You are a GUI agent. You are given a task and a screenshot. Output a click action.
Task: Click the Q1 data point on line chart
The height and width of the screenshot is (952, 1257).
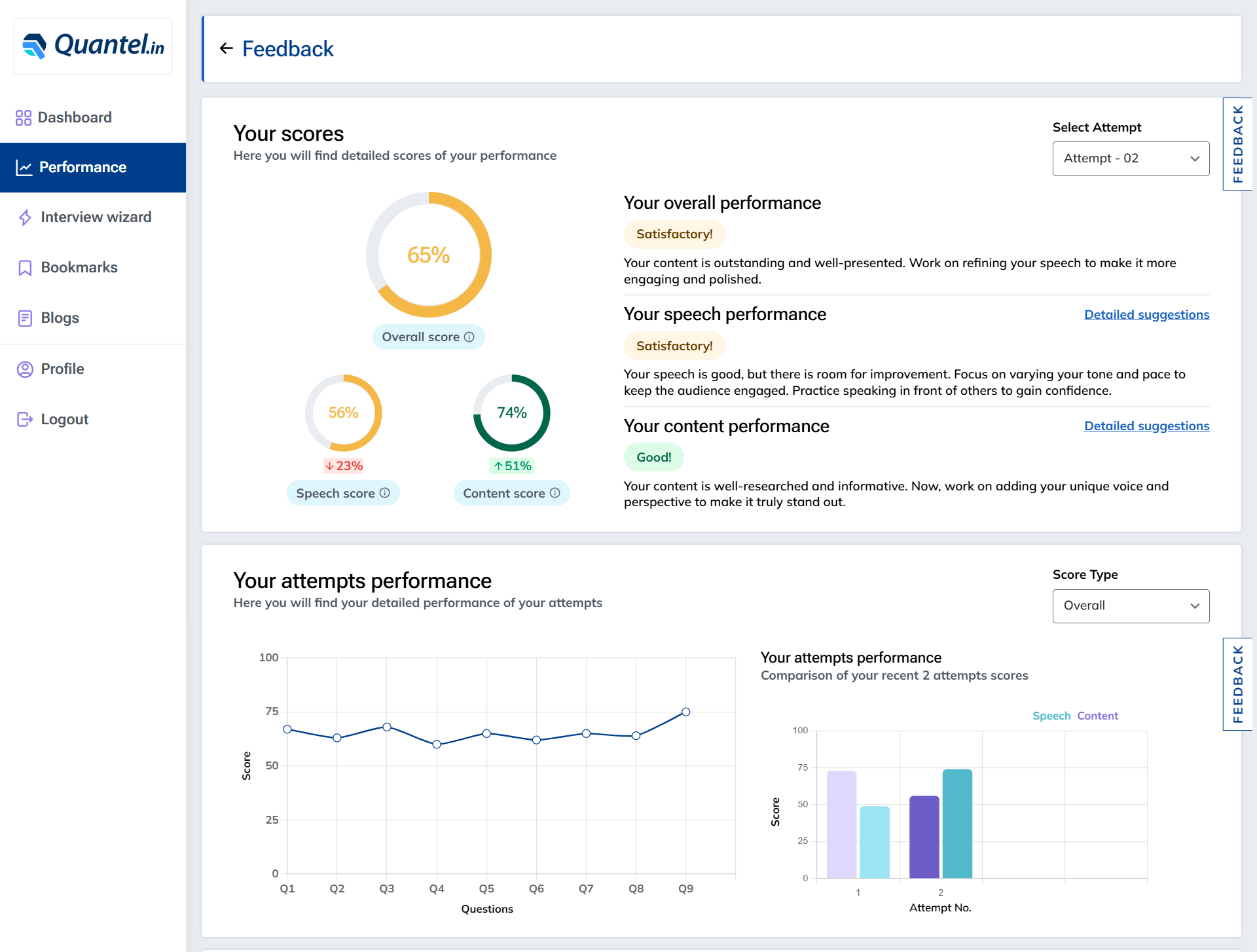tap(287, 729)
